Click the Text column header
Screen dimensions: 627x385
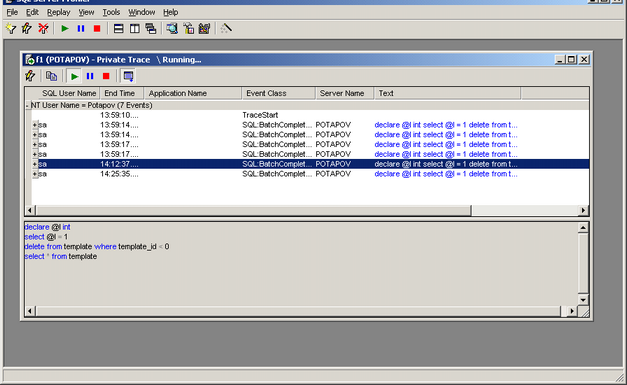click(447, 93)
